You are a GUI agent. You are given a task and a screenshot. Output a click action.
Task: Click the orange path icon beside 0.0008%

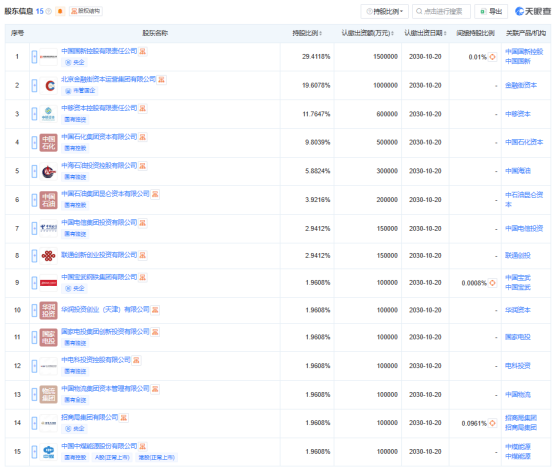492,283
